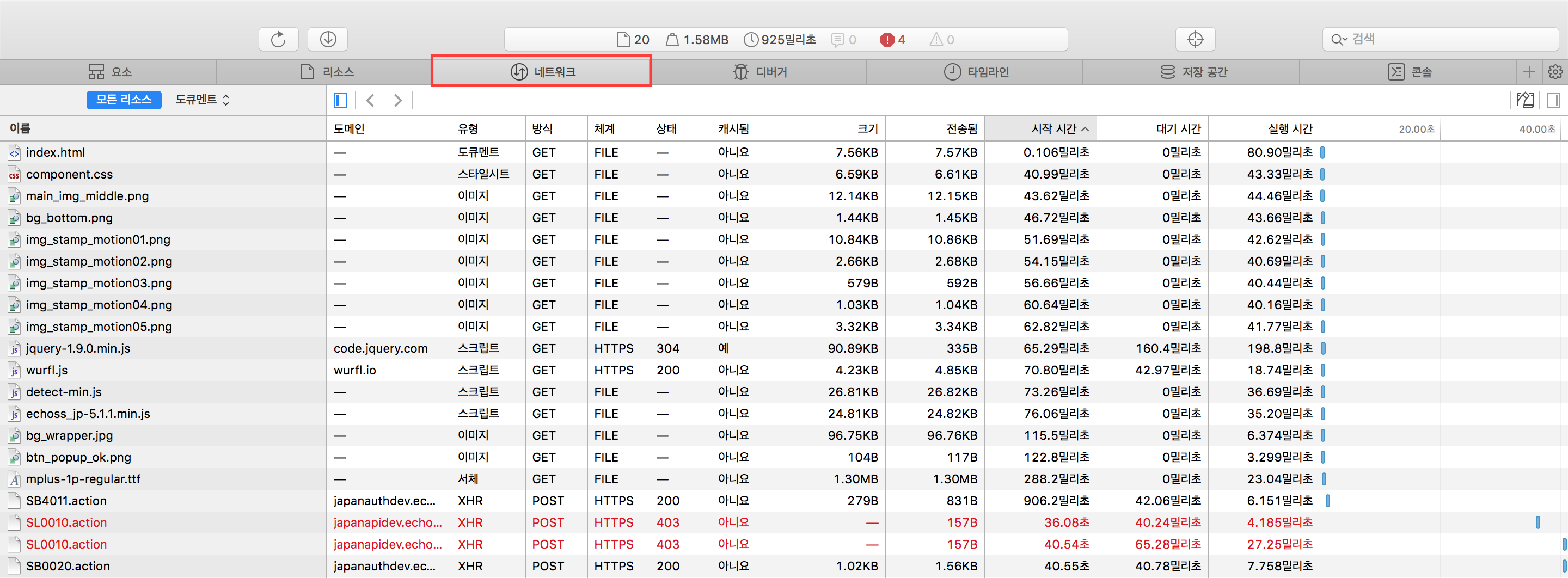Select the echoss_jp-5.1.1.min.js row

784,414
